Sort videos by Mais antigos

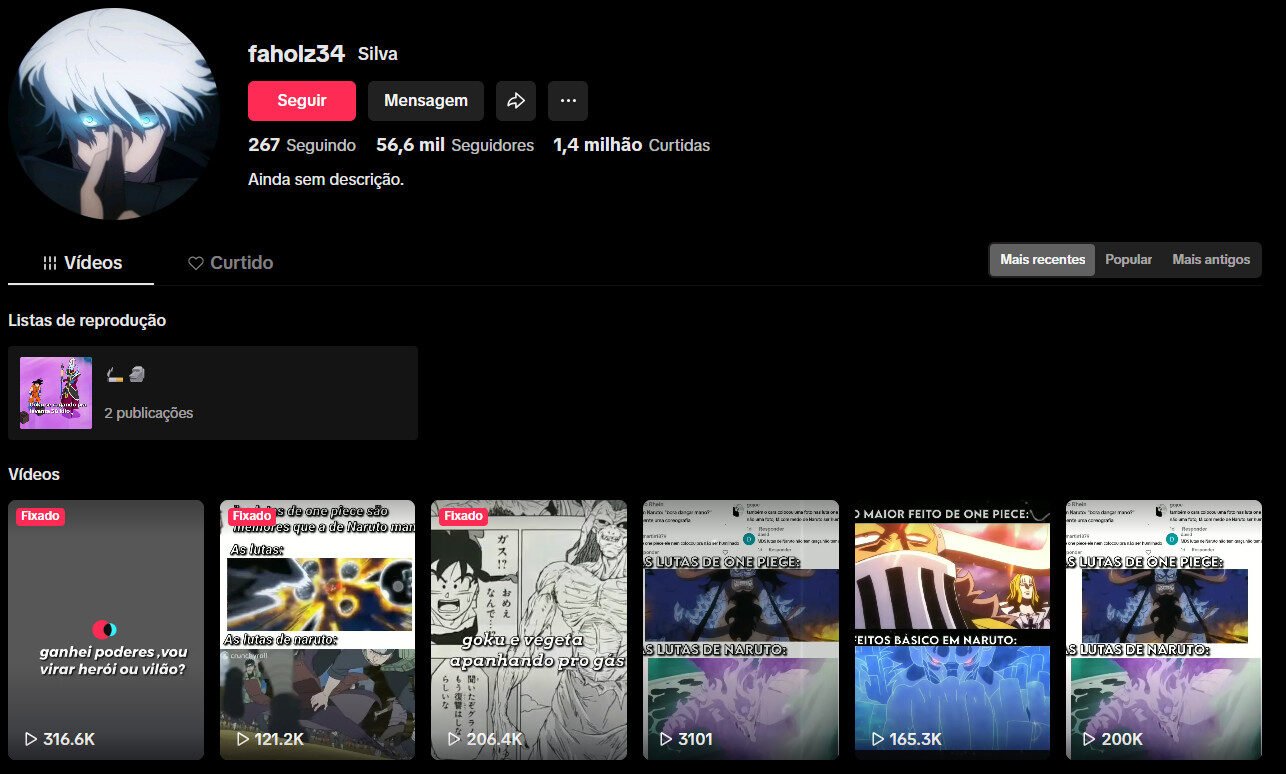pos(1211,260)
